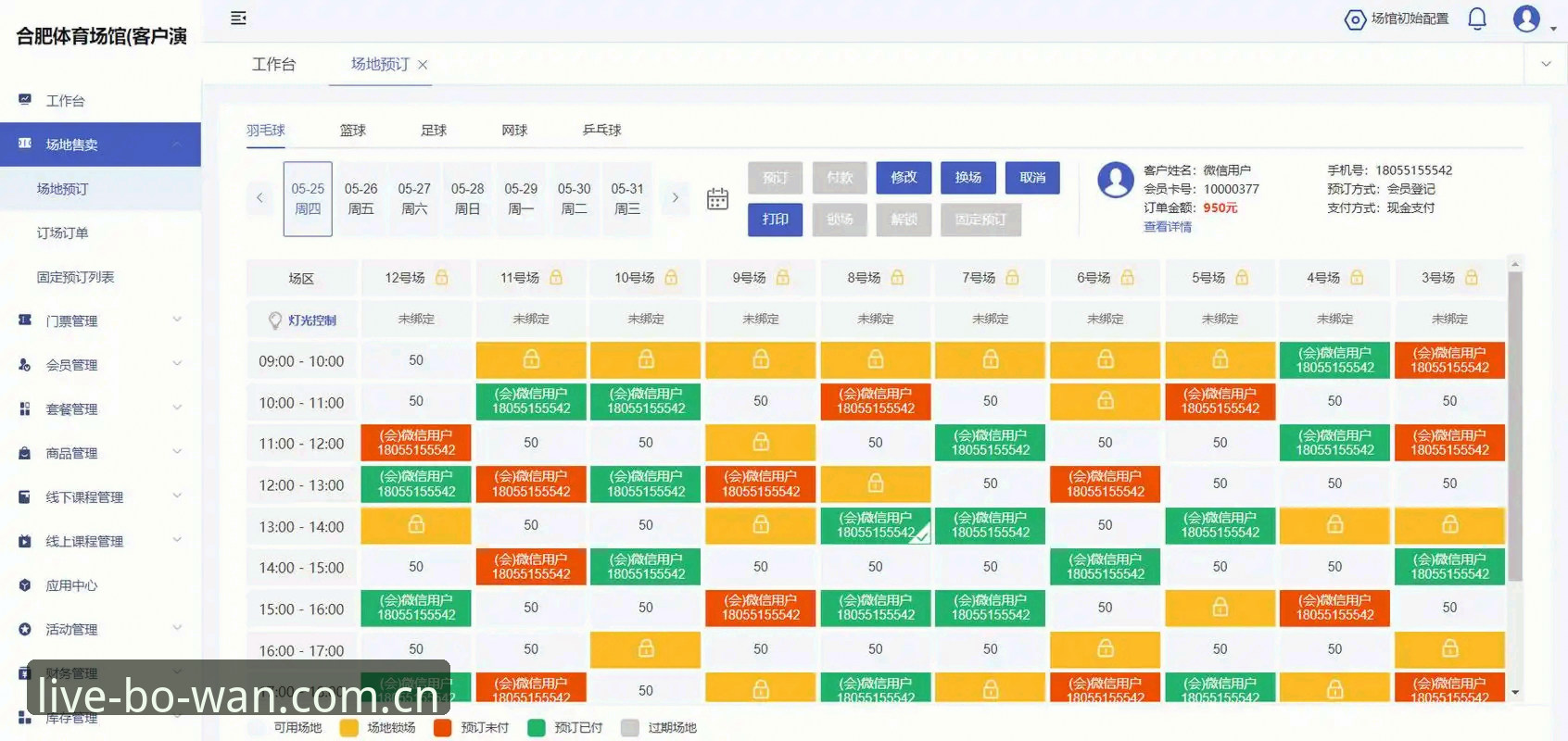Collapse the sidebar with the menu fold icon

(238, 18)
